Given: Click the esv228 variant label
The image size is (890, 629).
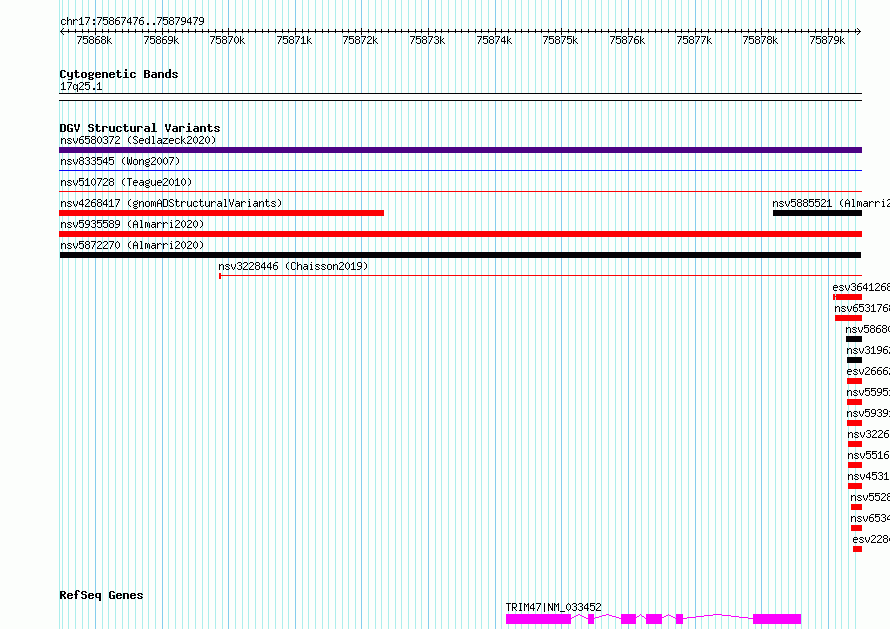Looking at the screenshot, I should pyautogui.click(x=871, y=539).
